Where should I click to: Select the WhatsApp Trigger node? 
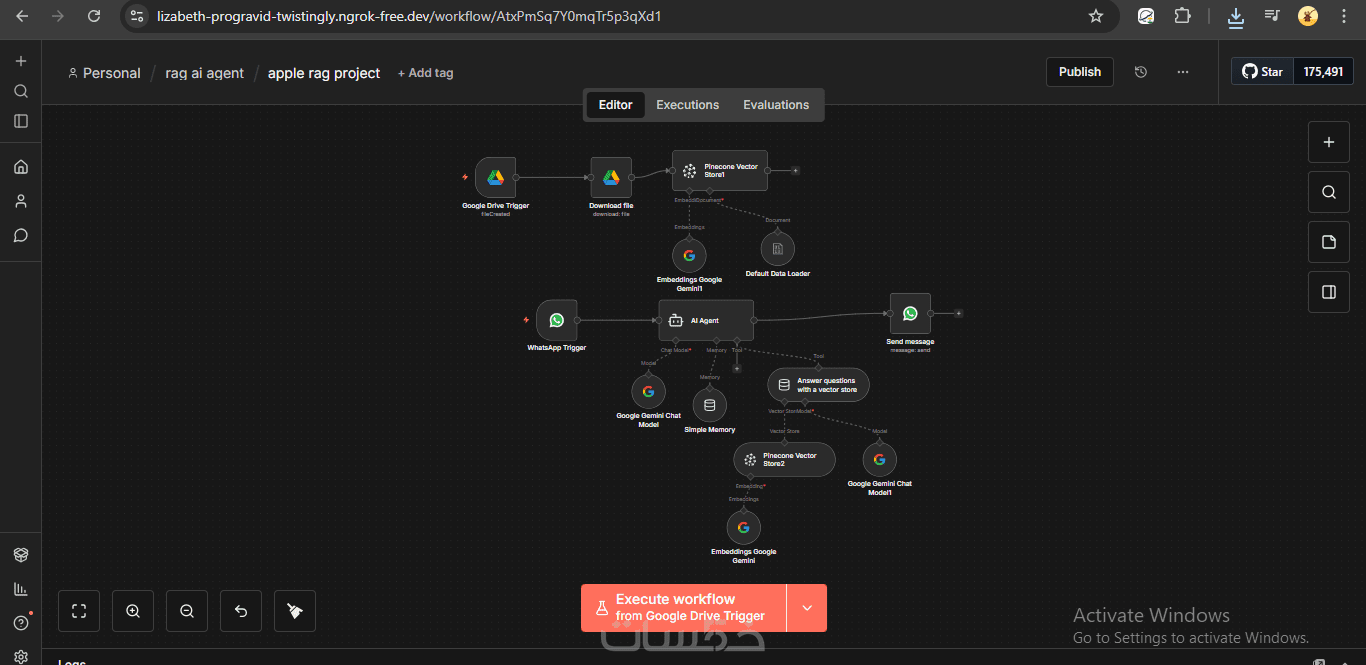556,320
